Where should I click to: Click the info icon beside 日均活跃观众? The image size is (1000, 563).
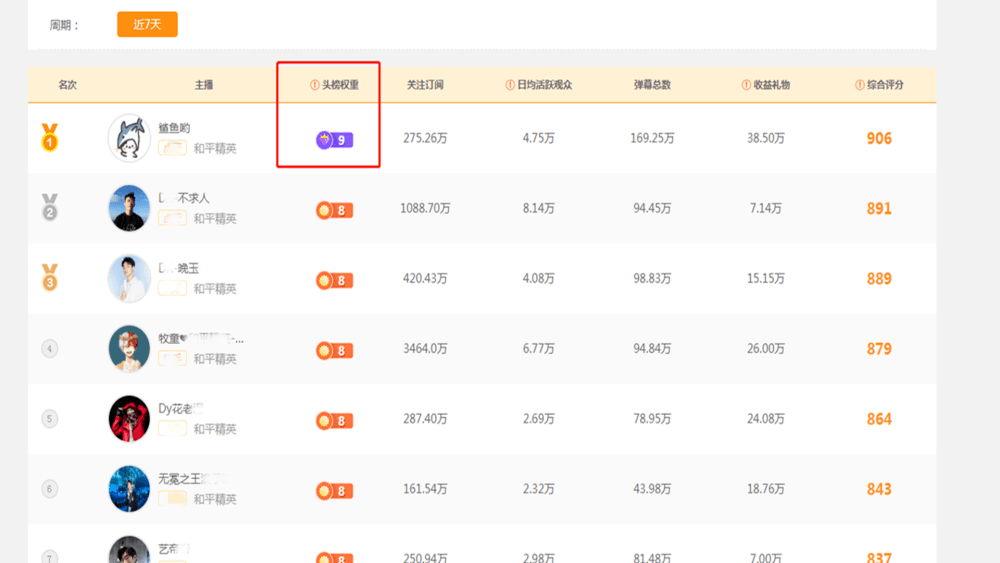click(x=510, y=85)
